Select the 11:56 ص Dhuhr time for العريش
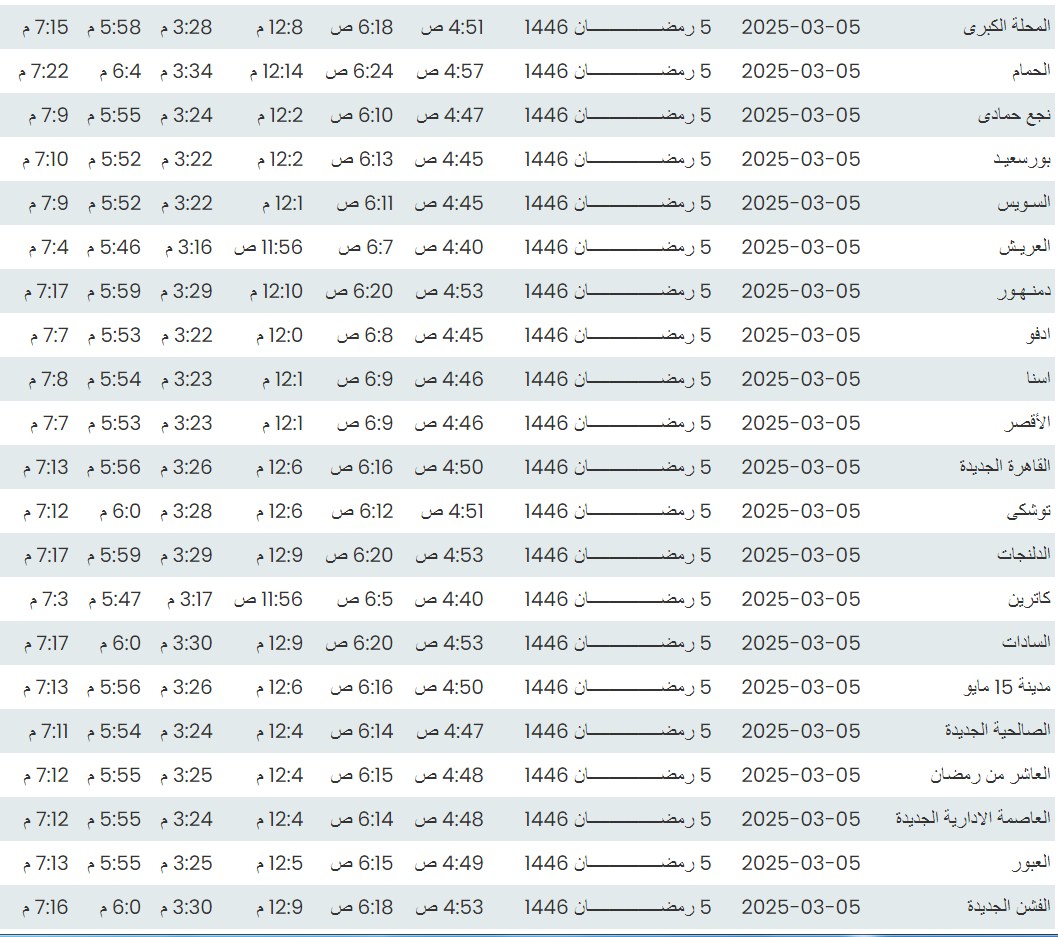 (268, 248)
